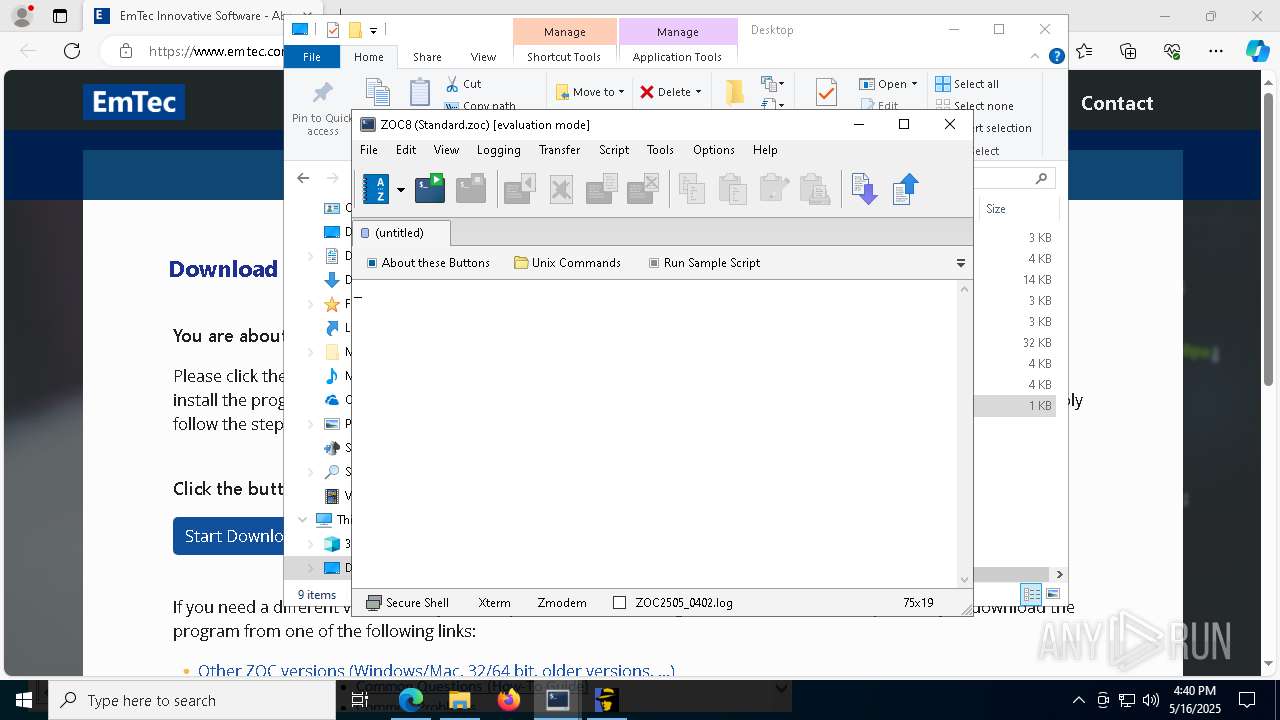This screenshot has height=720, width=1280.
Task: Click the grayed terminal icon with crossed-out document
Action: click(x=643, y=188)
